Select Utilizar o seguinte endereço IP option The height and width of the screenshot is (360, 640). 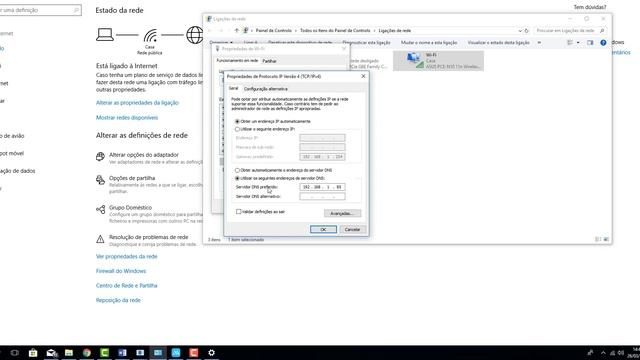(237, 129)
